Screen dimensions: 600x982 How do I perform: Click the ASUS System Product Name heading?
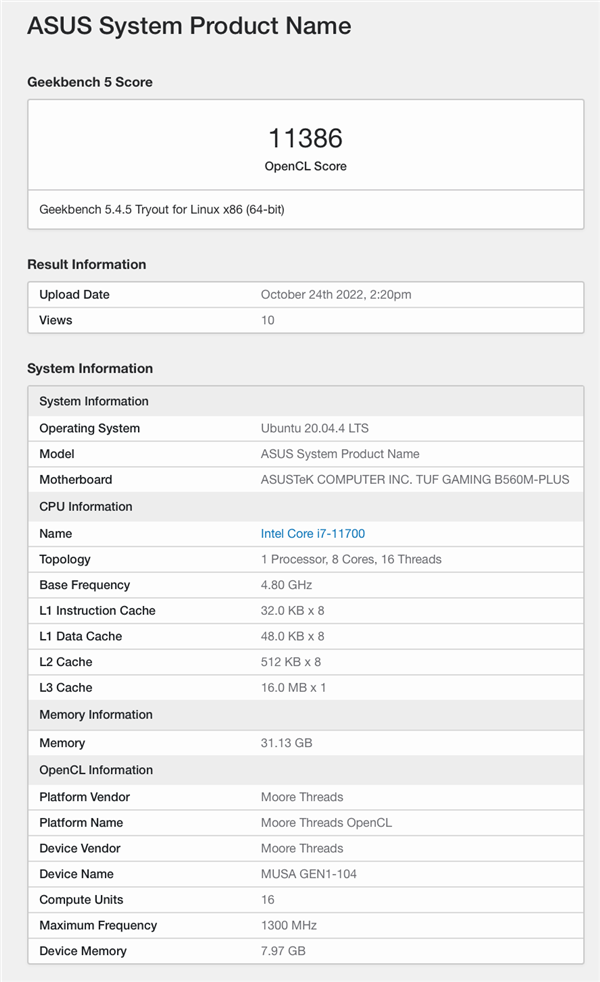pyautogui.click(x=189, y=26)
